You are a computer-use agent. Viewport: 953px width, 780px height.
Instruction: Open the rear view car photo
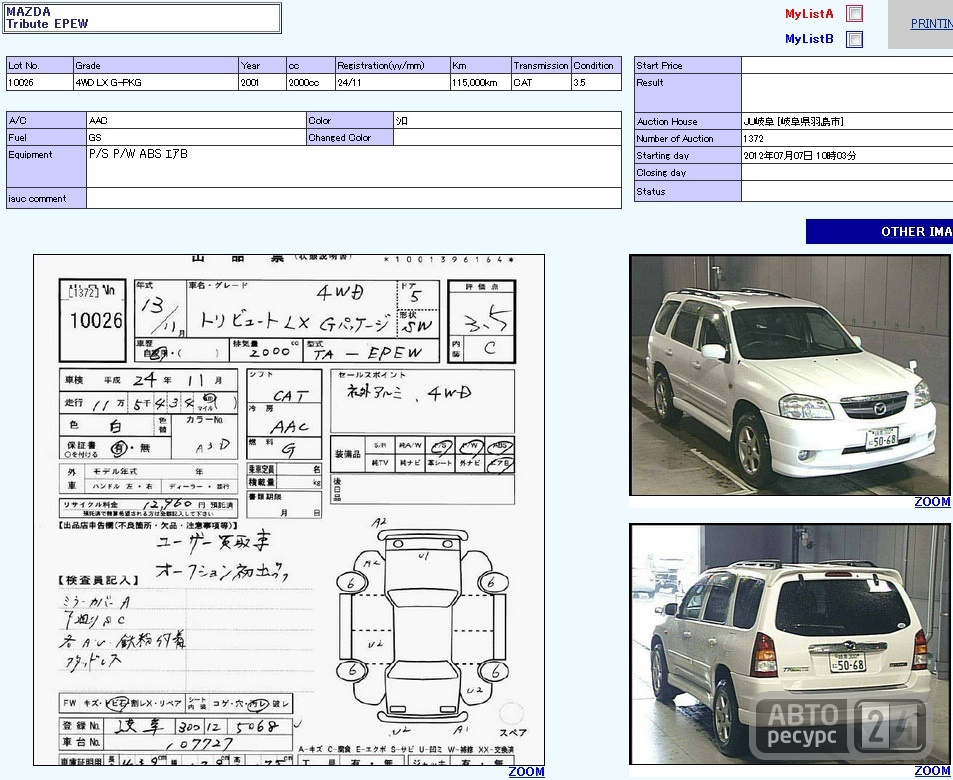click(790, 644)
